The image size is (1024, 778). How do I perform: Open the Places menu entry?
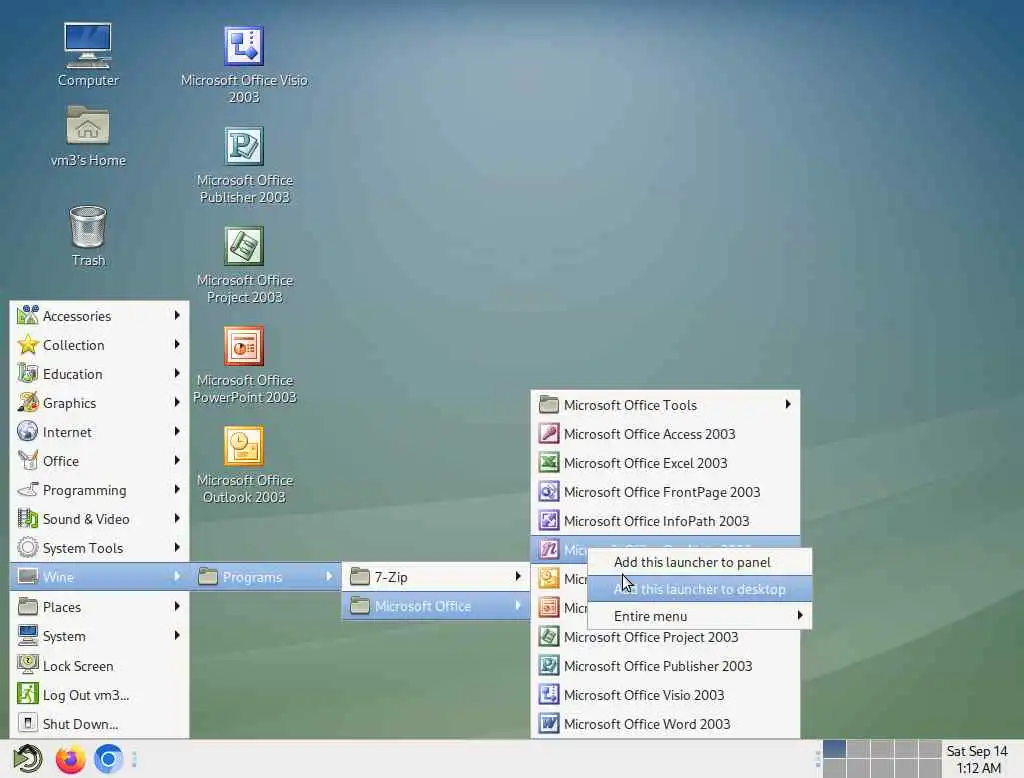click(99, 607)
